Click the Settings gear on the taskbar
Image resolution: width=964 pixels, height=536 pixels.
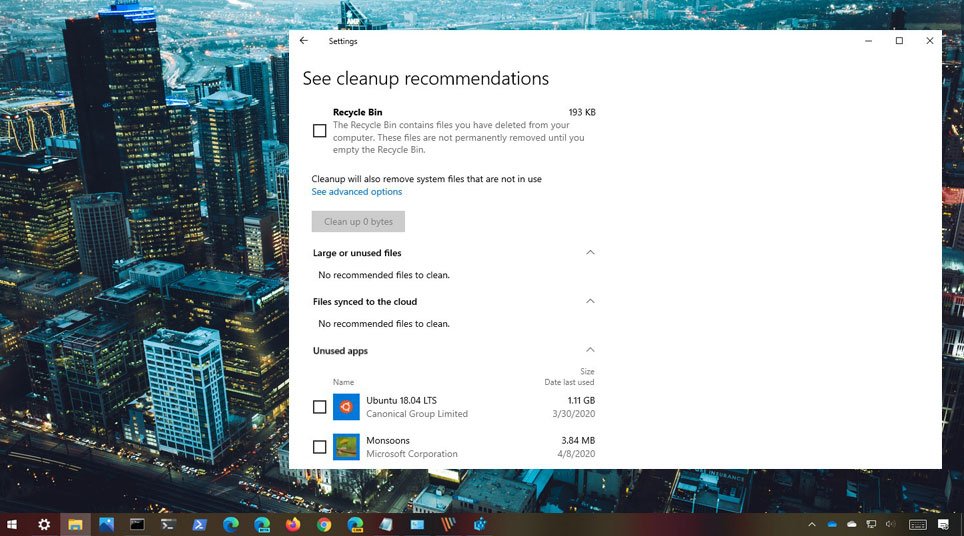[x=44, y=524]
